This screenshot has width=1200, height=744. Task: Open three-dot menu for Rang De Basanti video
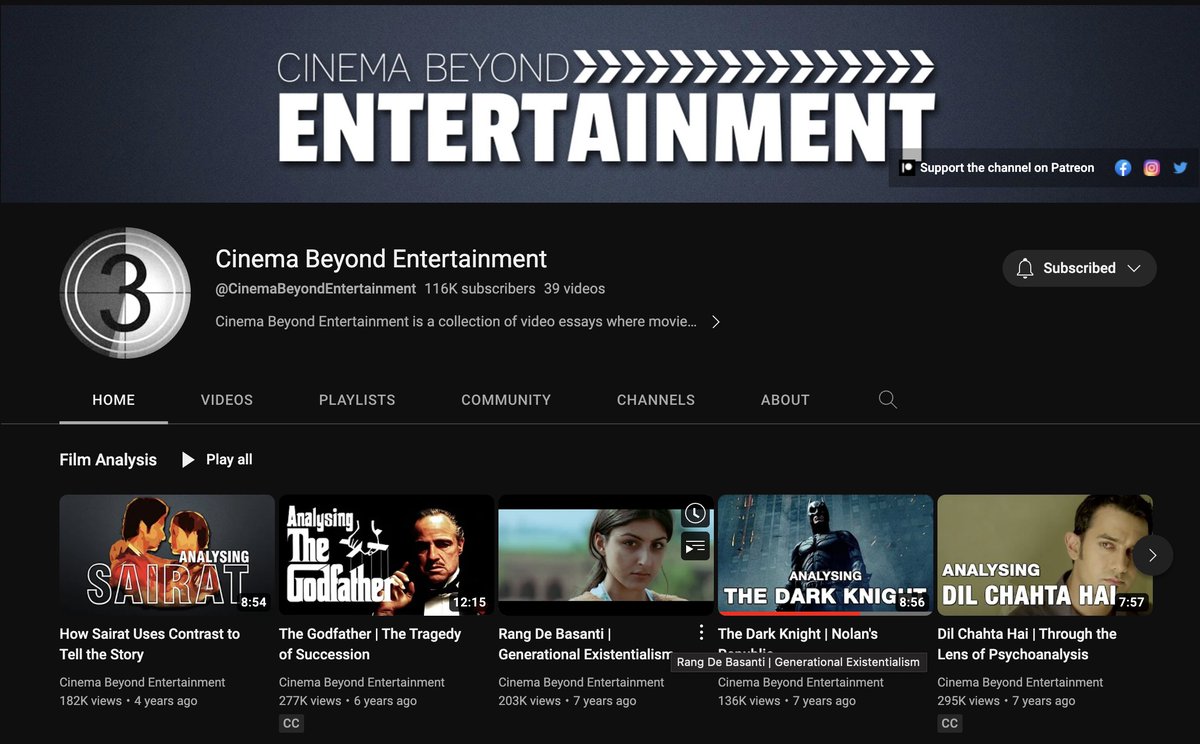[x=701, y=633]
